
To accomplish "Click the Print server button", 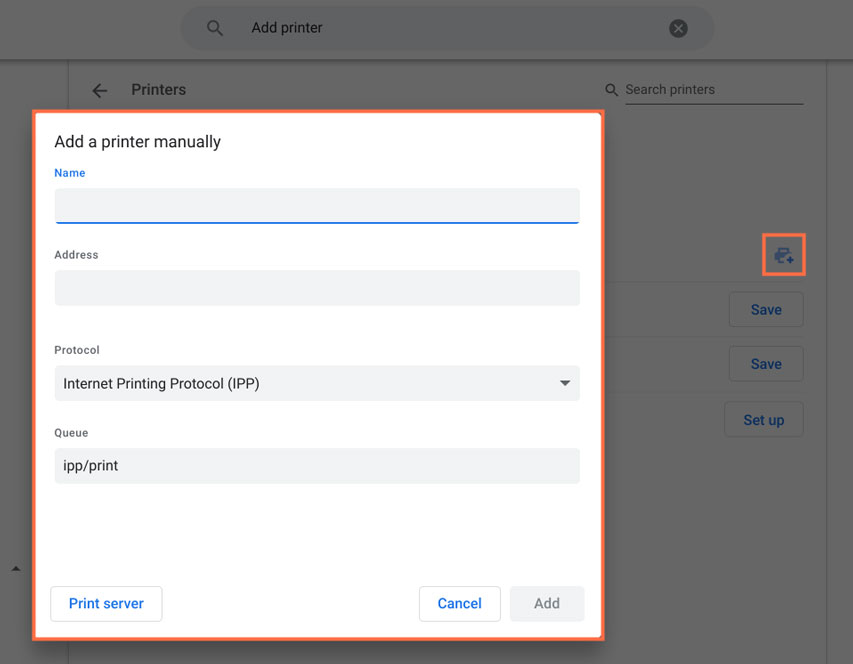I will [106, 603].
